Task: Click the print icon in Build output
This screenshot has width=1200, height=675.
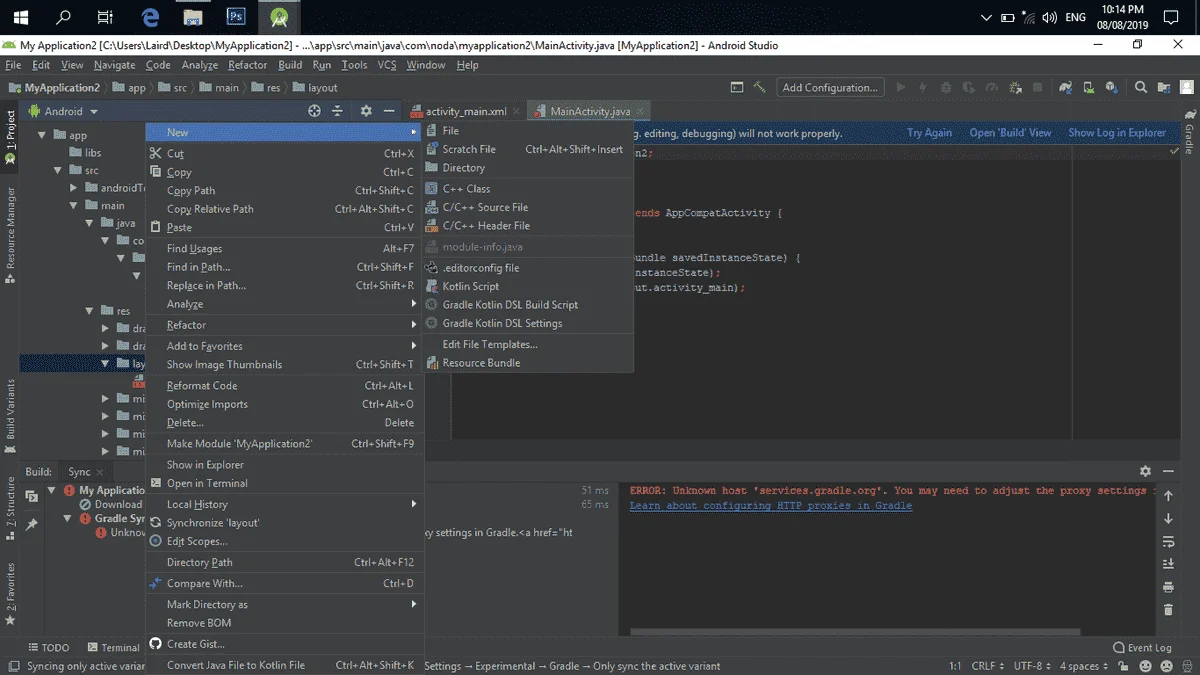Action: click(x=1168, y=587)
